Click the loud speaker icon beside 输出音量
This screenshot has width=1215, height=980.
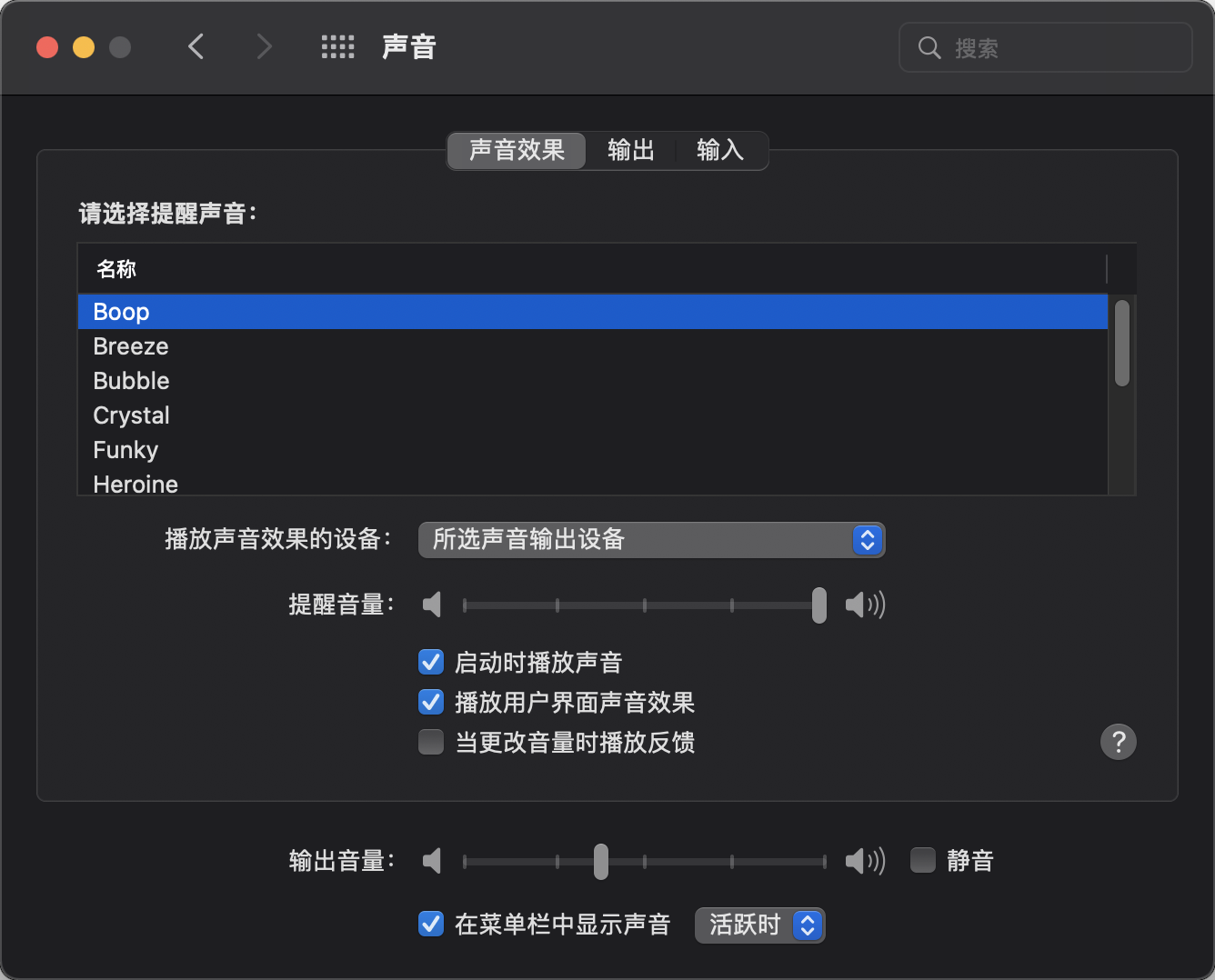coord(864,861)
